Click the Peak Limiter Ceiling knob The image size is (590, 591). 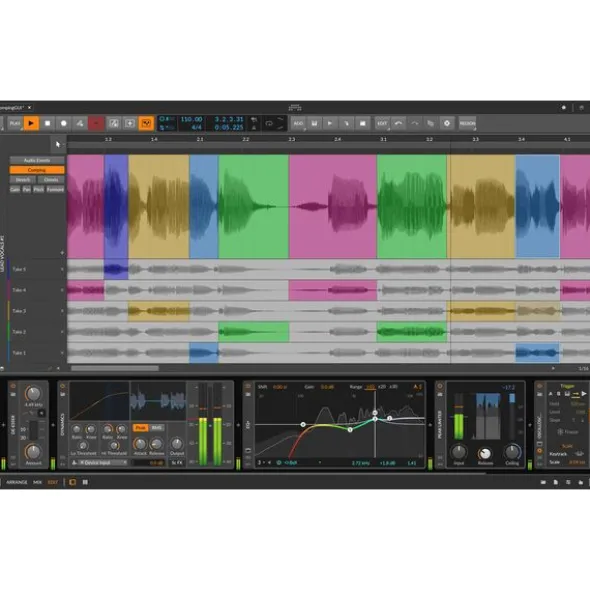click(x=512, y=452)
